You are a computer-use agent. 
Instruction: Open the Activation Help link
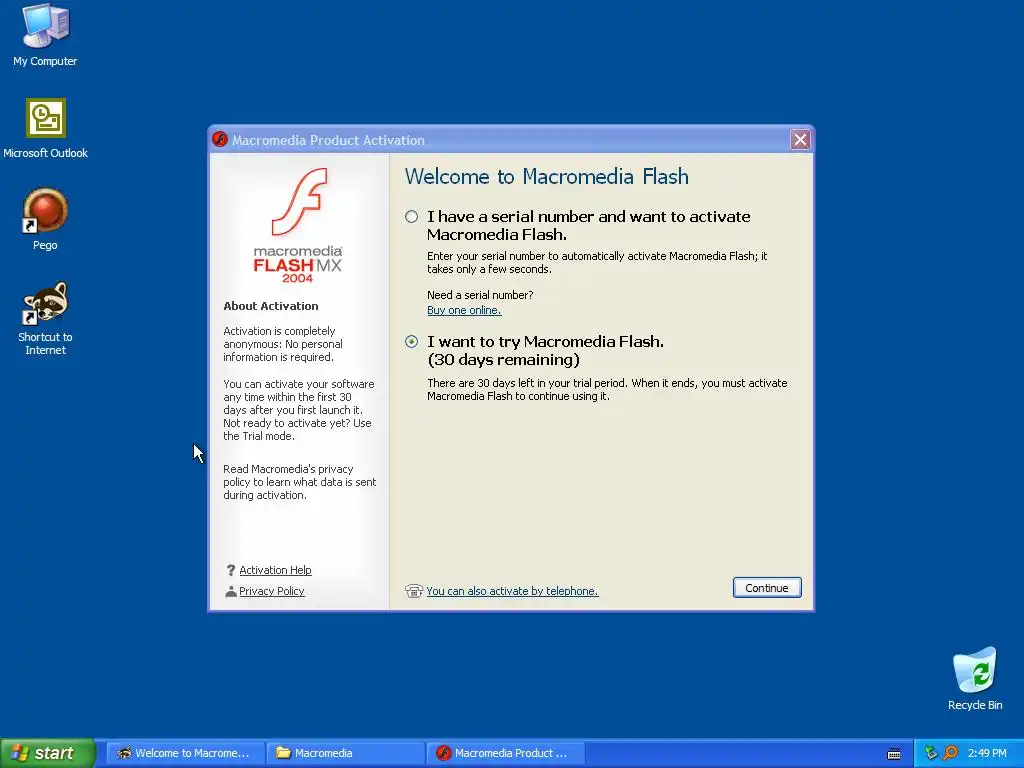coord(275,570)
